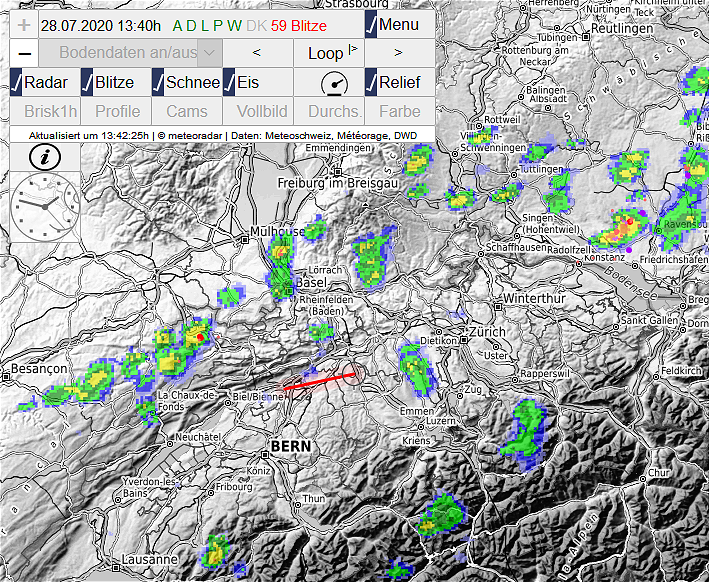
Task: Click the Schaffhausen city label
Action: (x=516, y=248)
